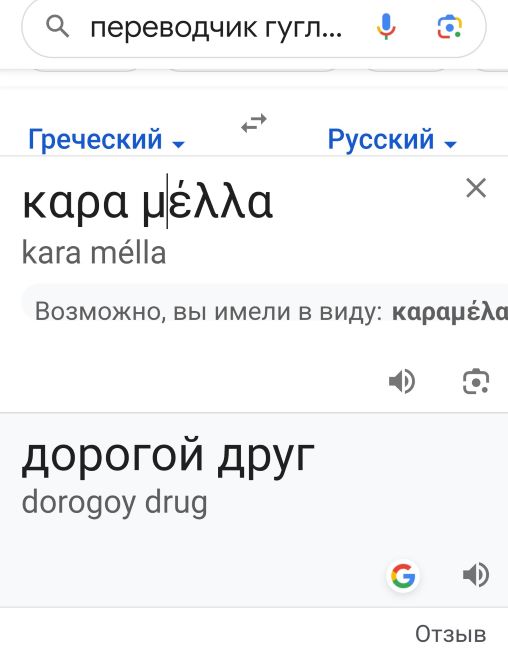This screenshot has width=508, height=655.
Task: Open the Русский target language dropdown
Action: (392, 140)
